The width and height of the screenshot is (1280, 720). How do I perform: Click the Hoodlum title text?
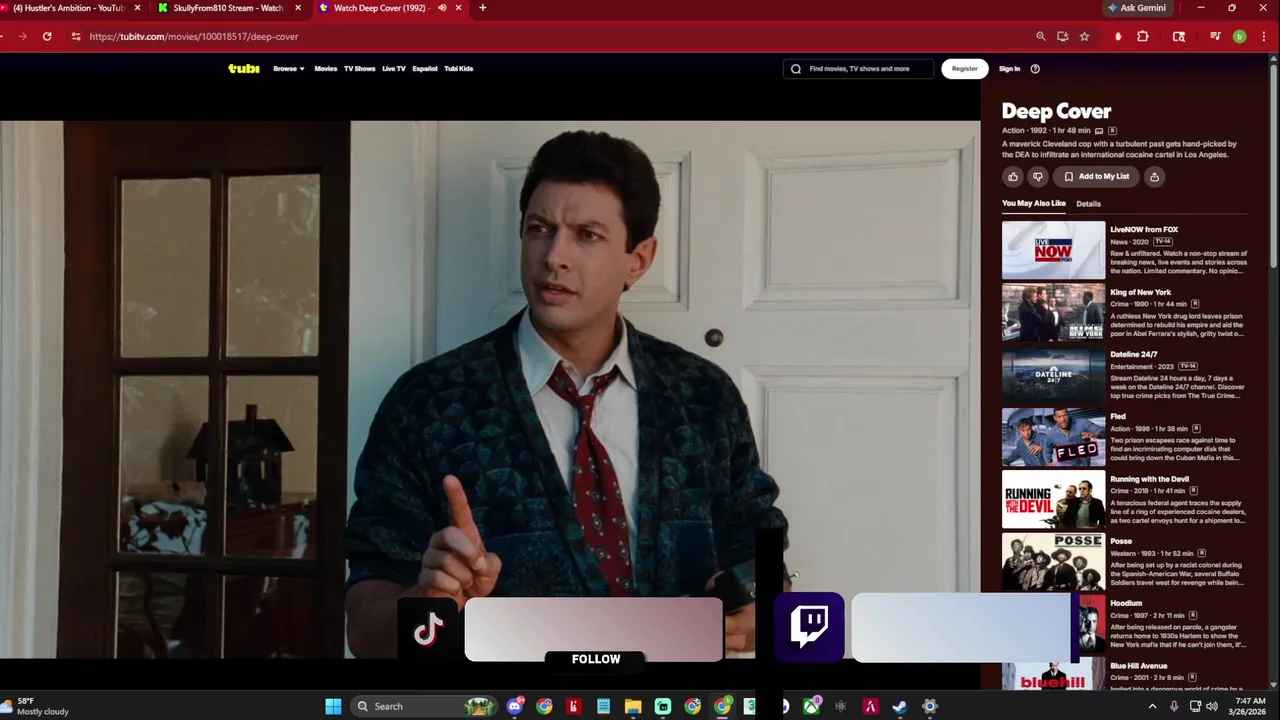1126,603
